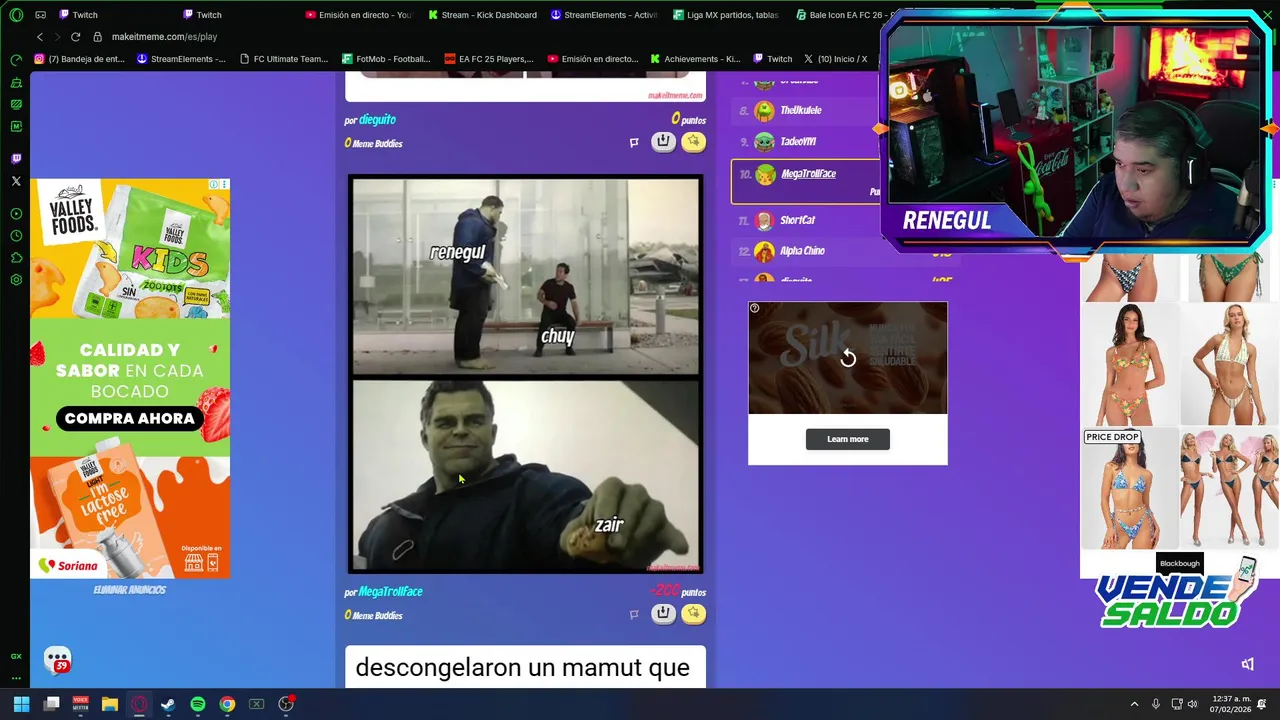Open FC Ultimate Team bookmark
The image size is (1280, 720).
[282, 59]
